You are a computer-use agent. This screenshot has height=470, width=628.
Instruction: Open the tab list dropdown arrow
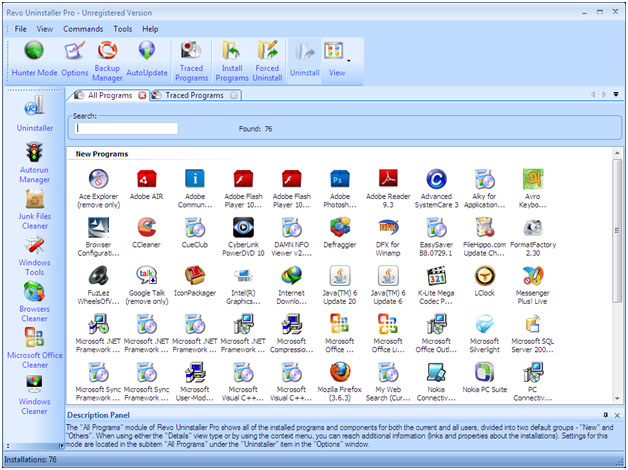[x=616, y=95]
